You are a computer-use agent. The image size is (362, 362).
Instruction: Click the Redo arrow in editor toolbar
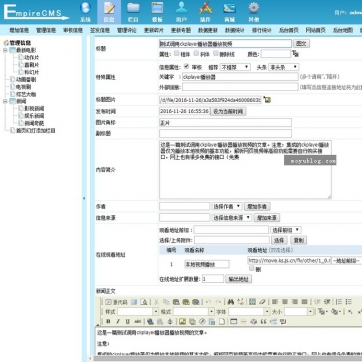click(x=218, y=302)
